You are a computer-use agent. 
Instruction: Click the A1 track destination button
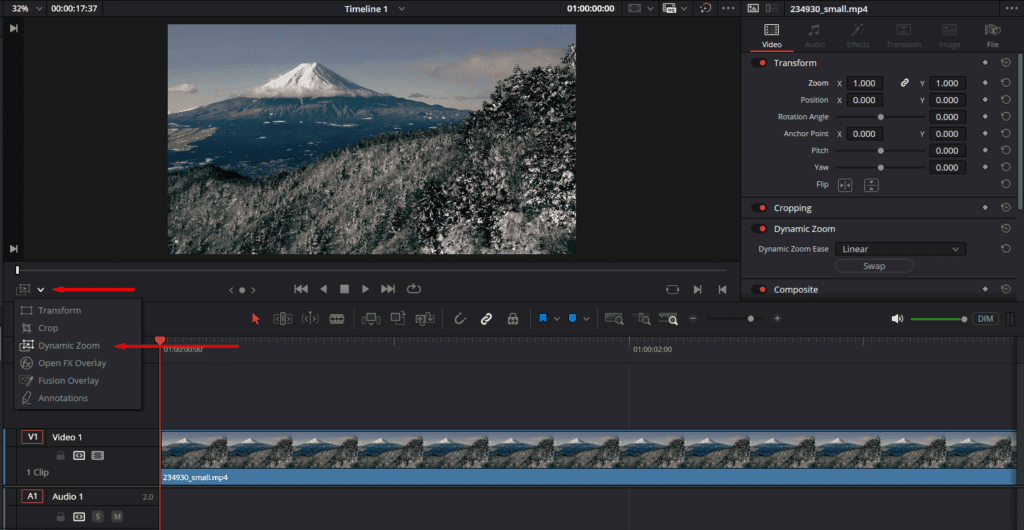click(x=32, y=497)
